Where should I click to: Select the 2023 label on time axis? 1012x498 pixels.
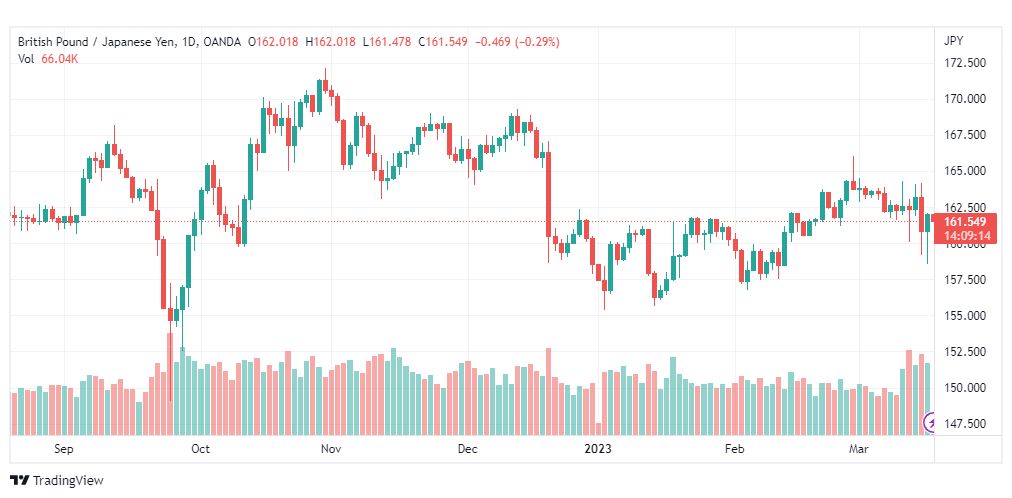coord(599,449)
